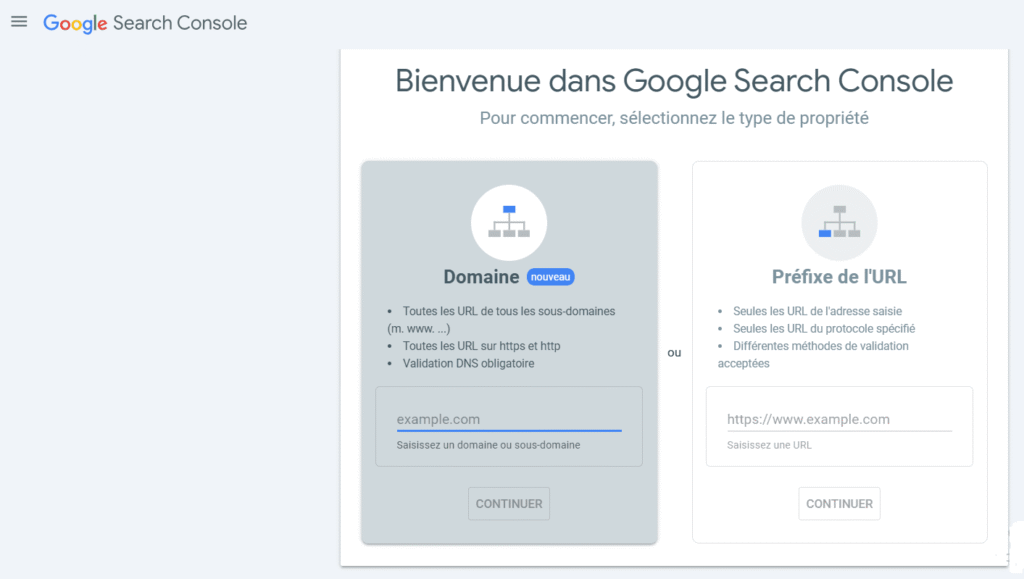Select the Domaine property type card

[509, 350]
